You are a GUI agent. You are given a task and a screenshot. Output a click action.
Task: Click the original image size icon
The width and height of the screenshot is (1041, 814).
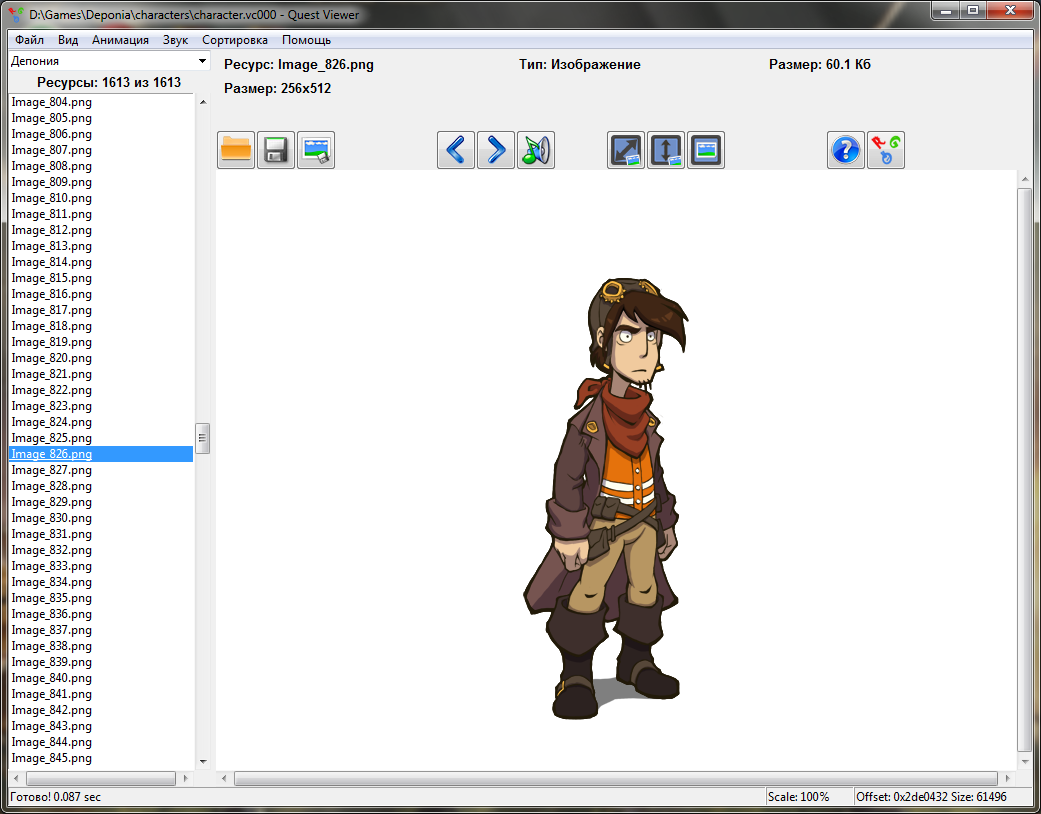click(706, 150)
